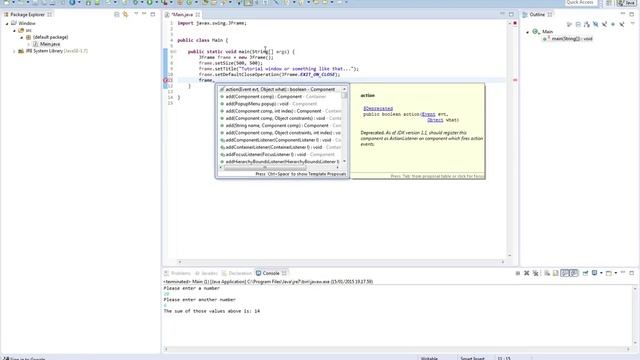Expand the JRE System Library node
Viewport: 640px width, 360px height.
(14, 51)
